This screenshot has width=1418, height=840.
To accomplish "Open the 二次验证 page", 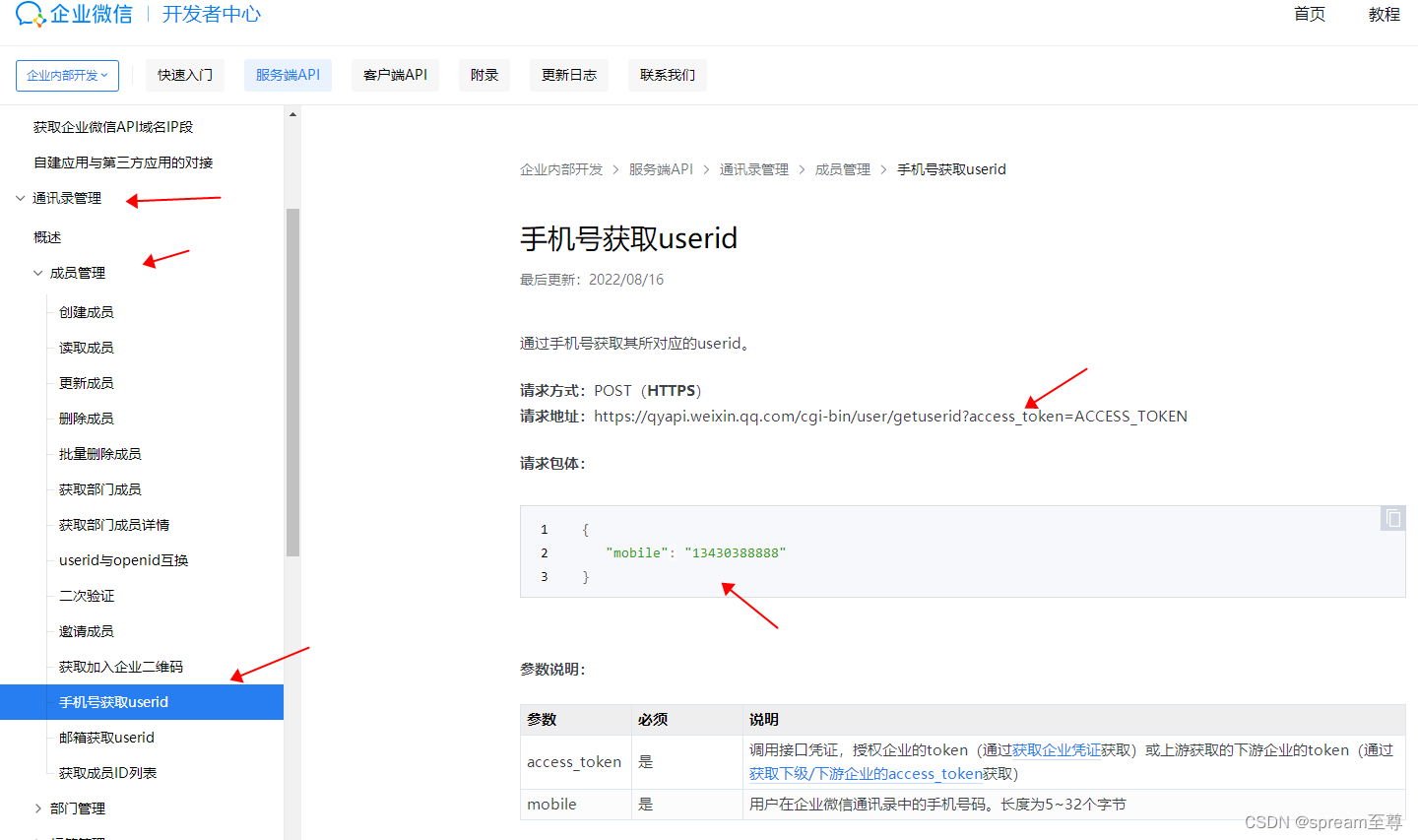I will (x=87, y=596).
